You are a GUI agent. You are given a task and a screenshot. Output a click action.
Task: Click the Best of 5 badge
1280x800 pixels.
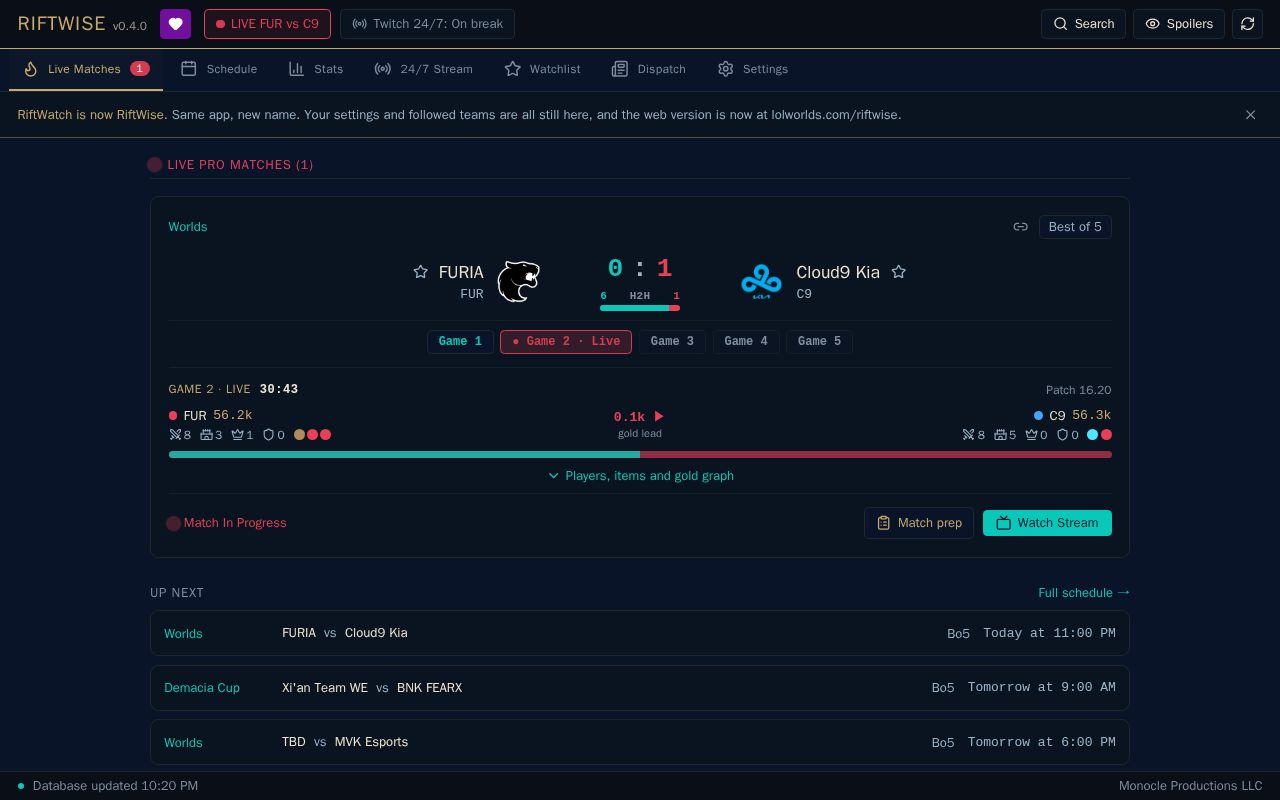(x=1075, y=227)
